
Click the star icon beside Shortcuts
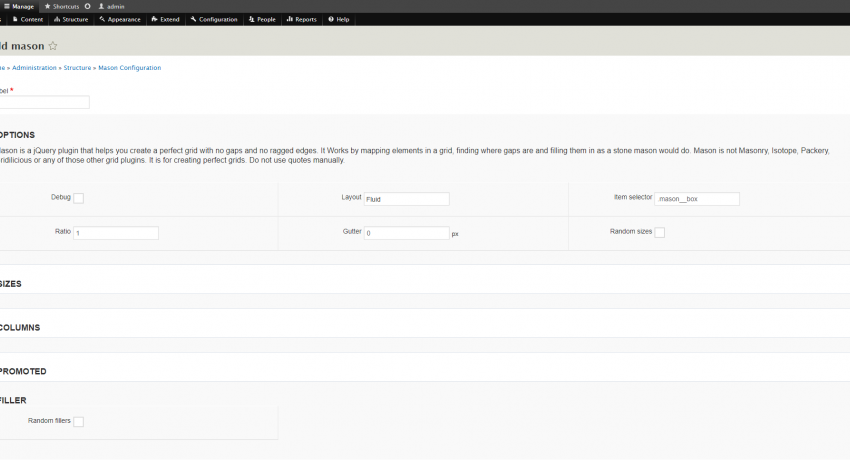[x=47, y=7]
